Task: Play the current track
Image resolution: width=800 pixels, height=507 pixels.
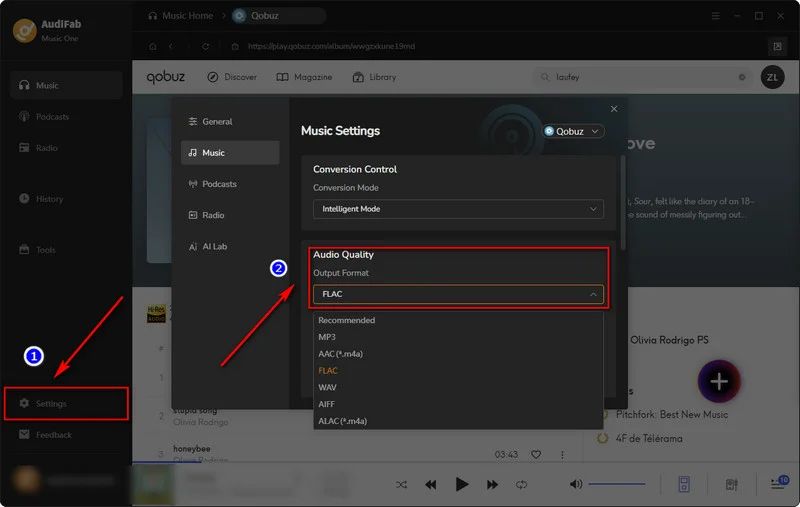Action: pos(462,485)
